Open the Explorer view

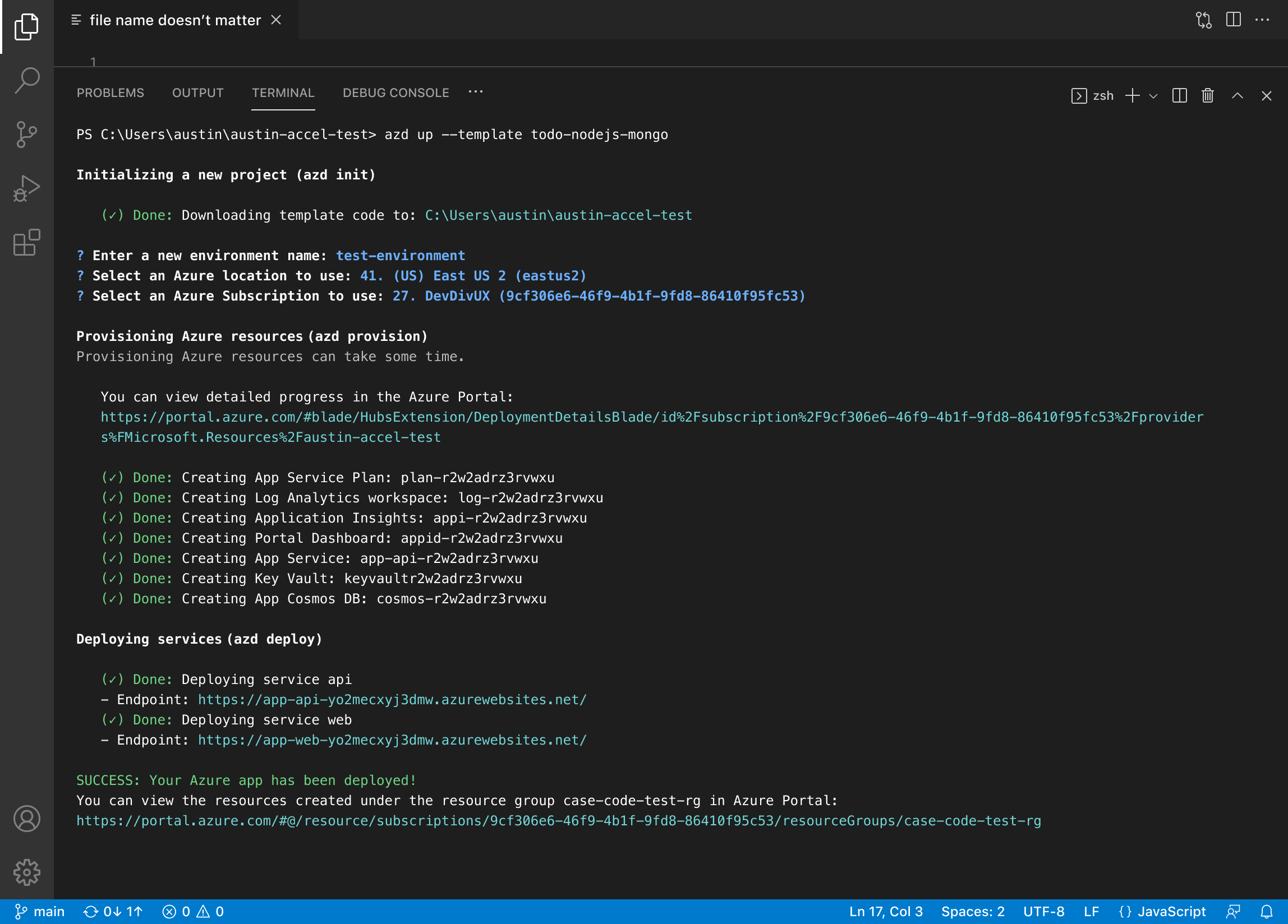(x=27, y=26)
